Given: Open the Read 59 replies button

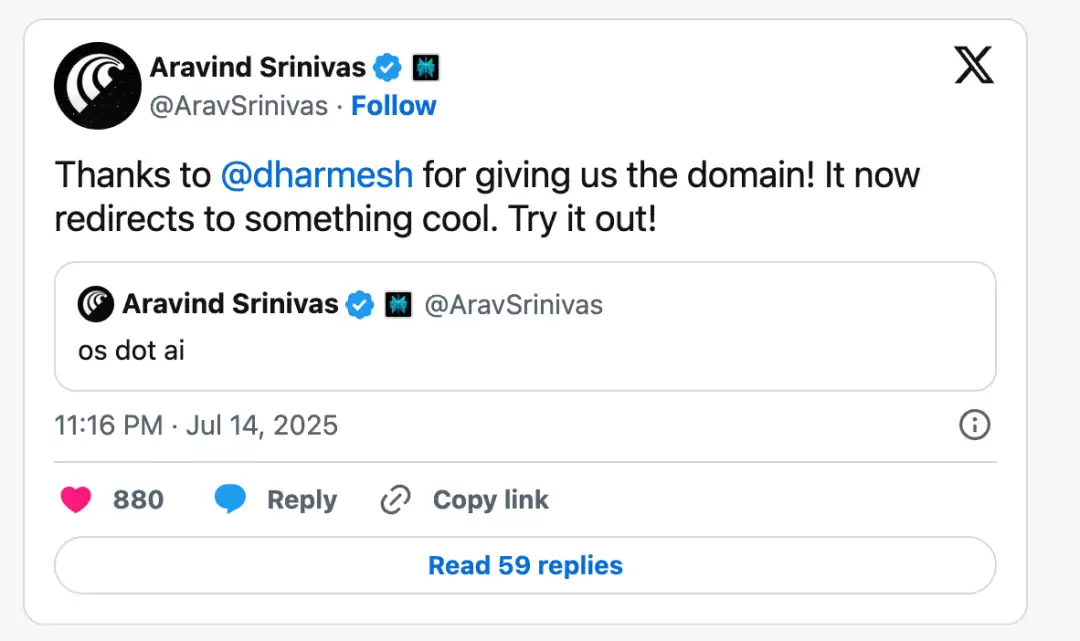Looking at the screenshot, I should [x=526, y=565].
